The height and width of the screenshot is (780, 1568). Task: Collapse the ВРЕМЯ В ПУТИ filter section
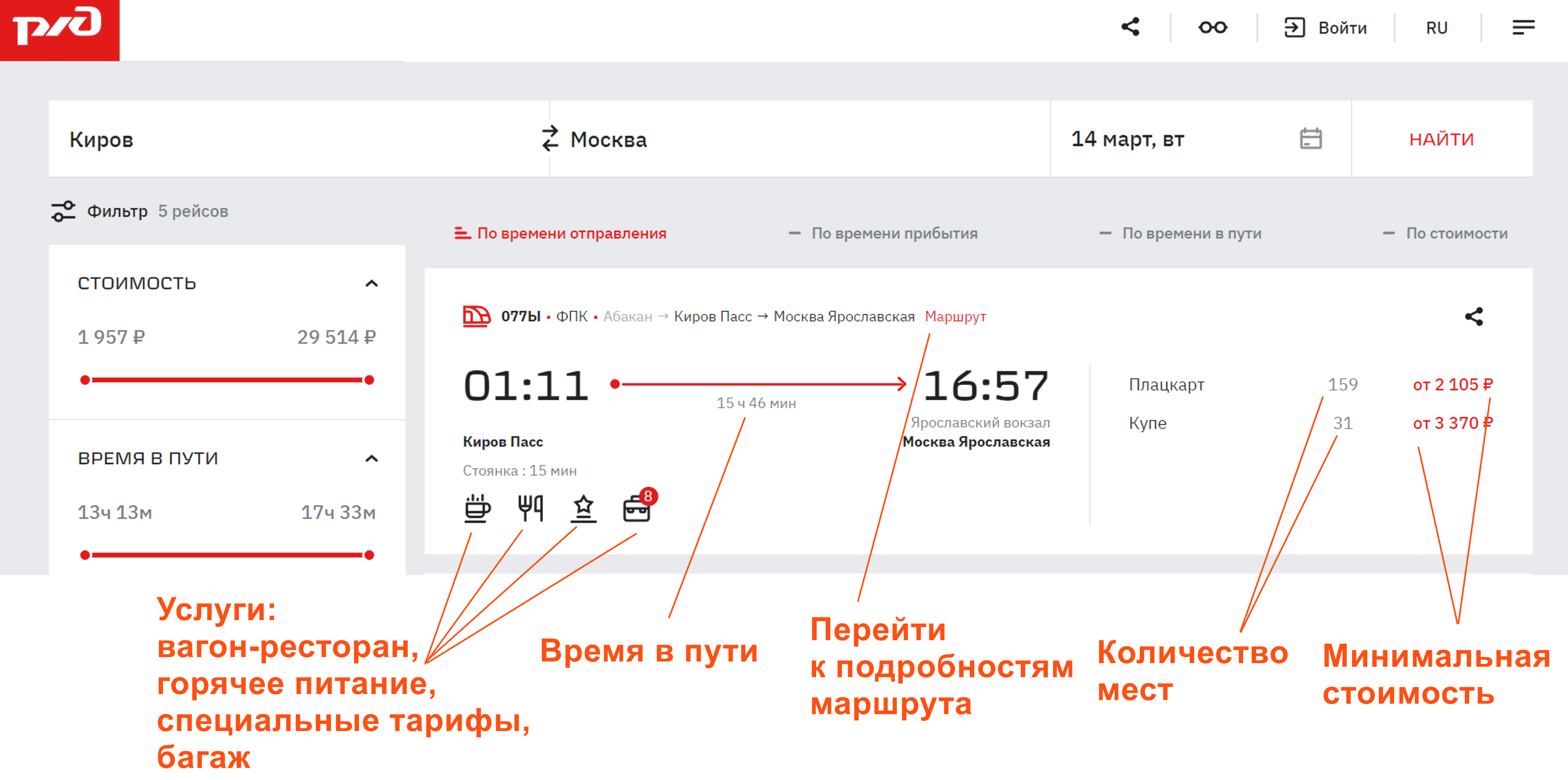click(371, 459)
